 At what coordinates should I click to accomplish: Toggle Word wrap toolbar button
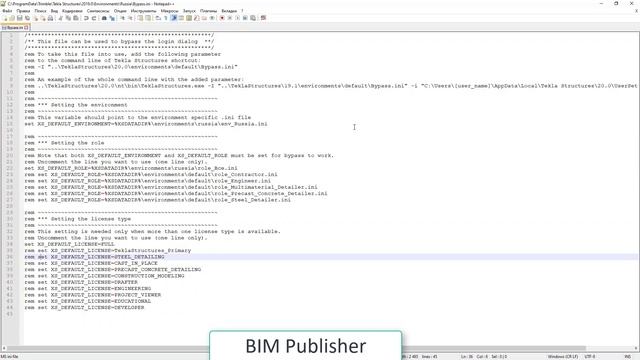click(158, 18)
